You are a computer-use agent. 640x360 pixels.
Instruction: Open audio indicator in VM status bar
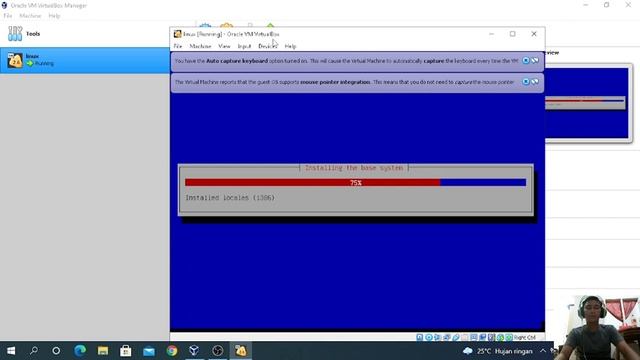(437, 337)
